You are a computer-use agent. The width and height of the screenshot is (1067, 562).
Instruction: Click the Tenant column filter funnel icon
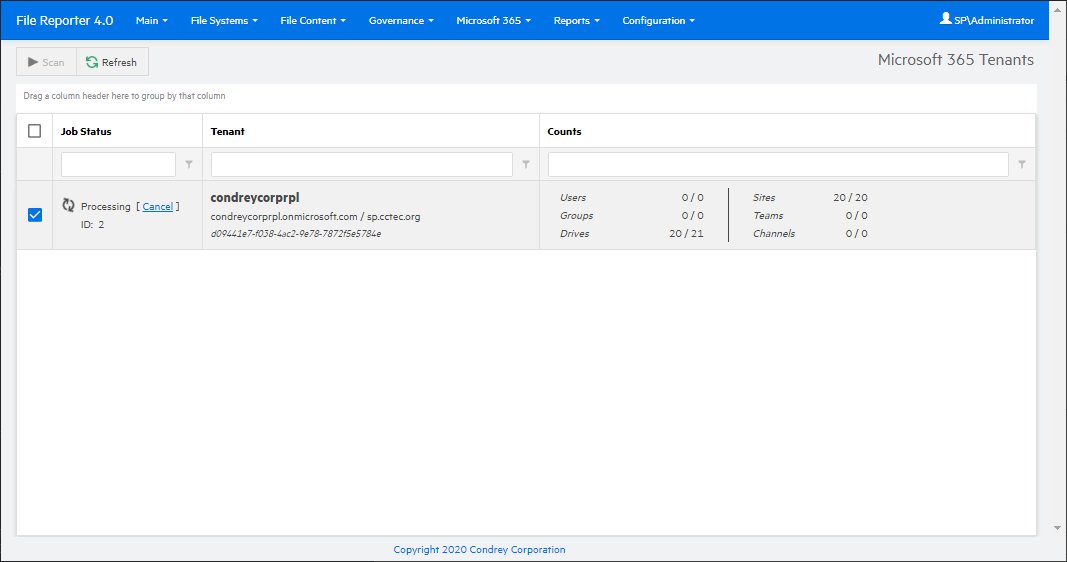[x=526, y=165]
